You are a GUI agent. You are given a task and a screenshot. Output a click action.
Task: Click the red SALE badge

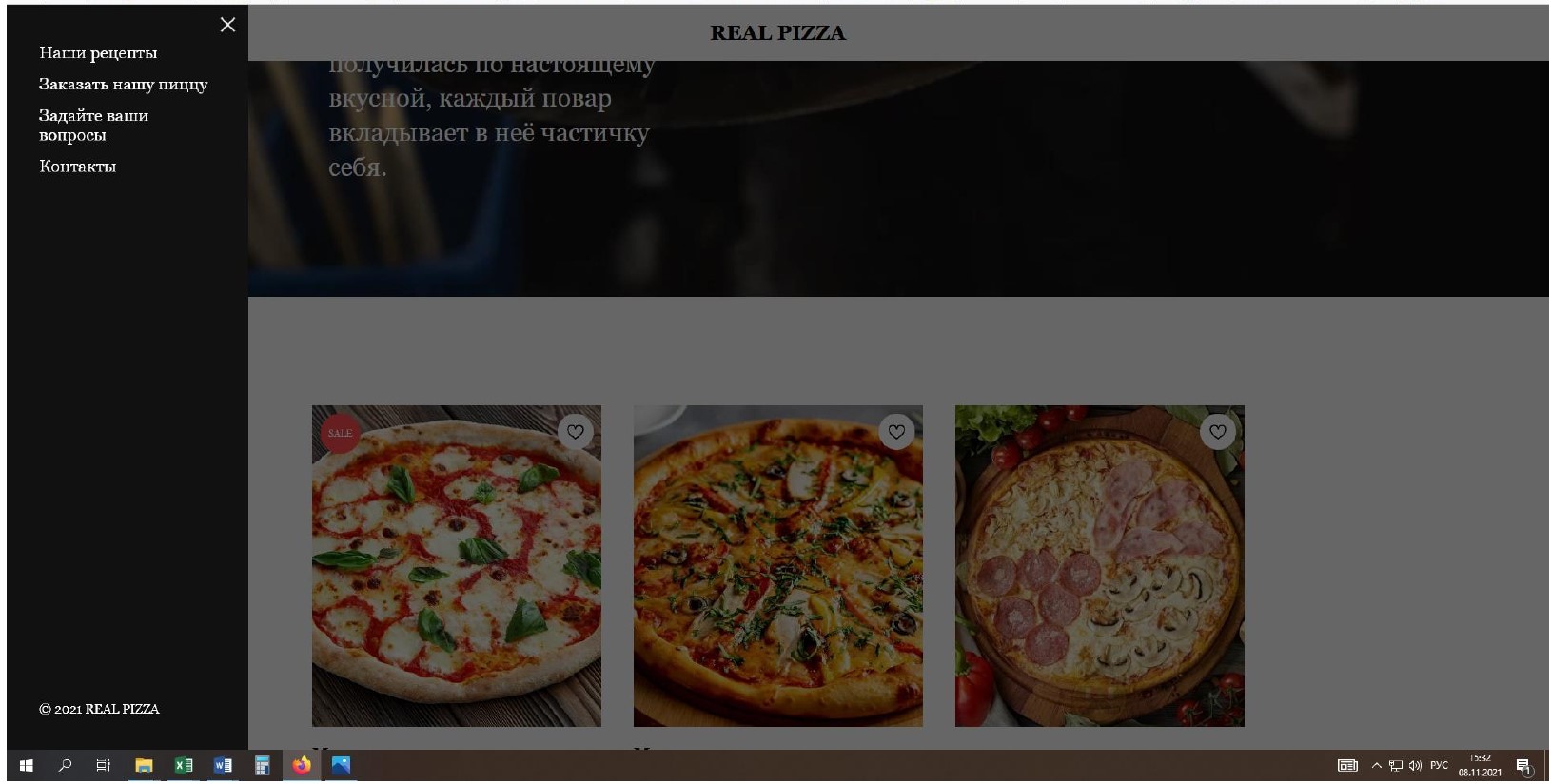point(340,433)
